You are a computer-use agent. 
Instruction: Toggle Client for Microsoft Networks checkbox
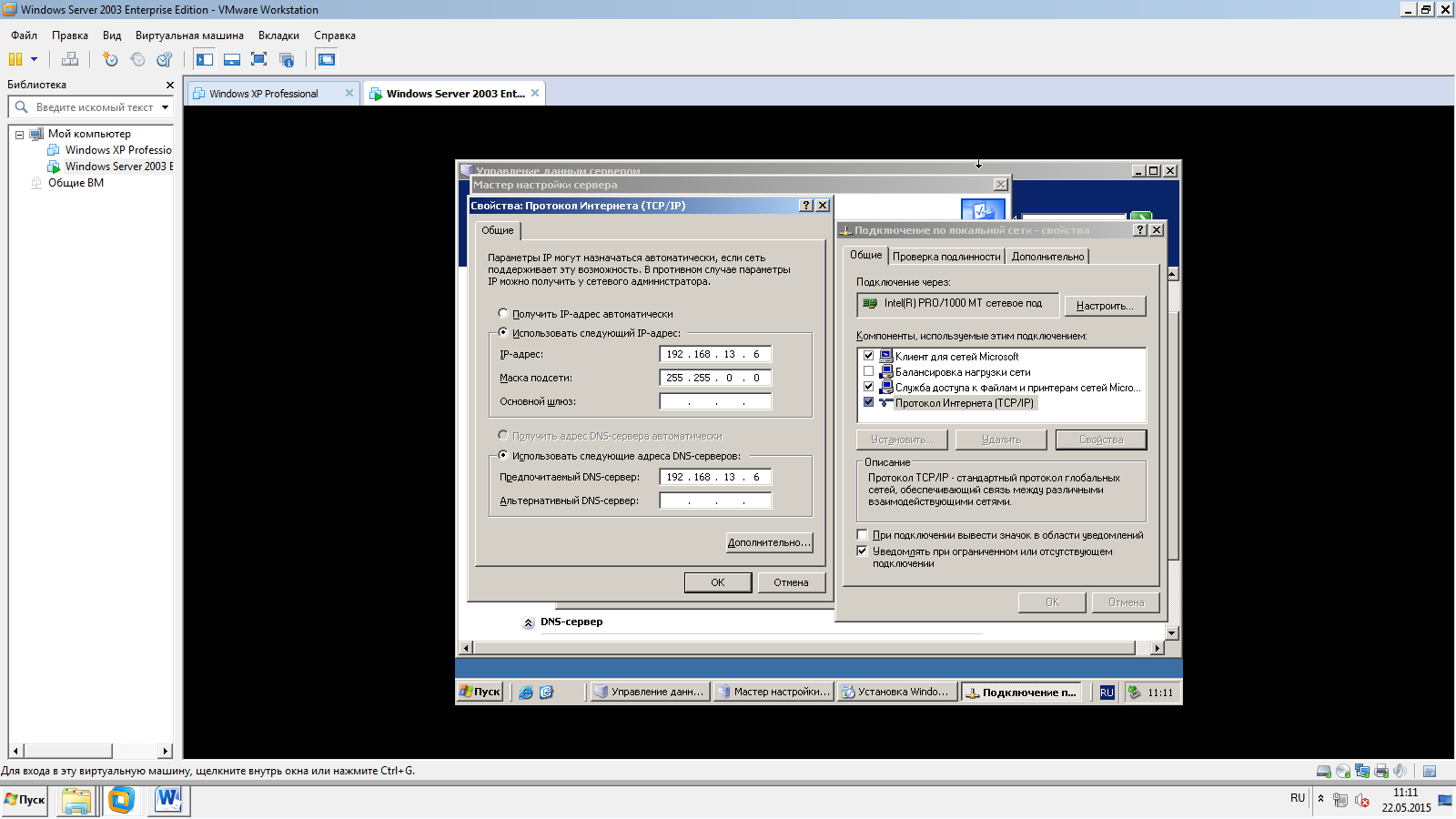(868, 356)
